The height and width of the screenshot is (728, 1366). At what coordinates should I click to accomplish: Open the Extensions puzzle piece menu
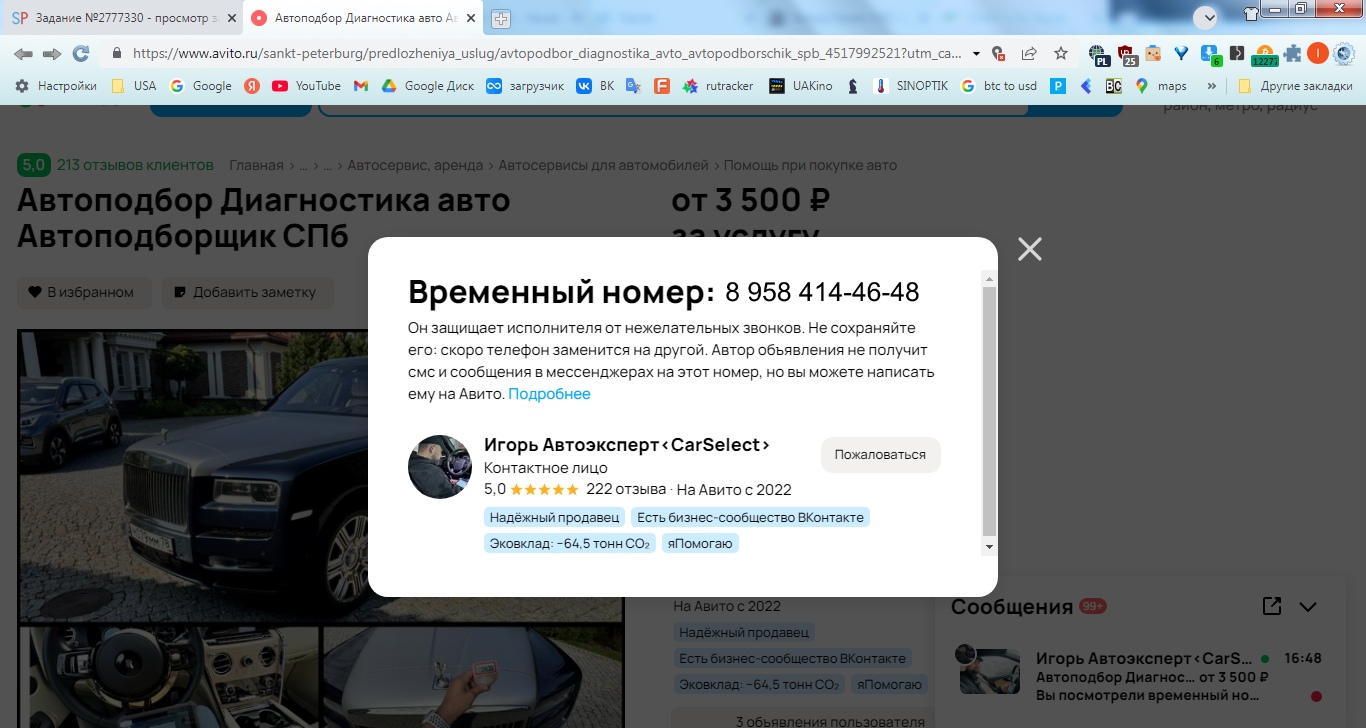[x=1293, y=53]
